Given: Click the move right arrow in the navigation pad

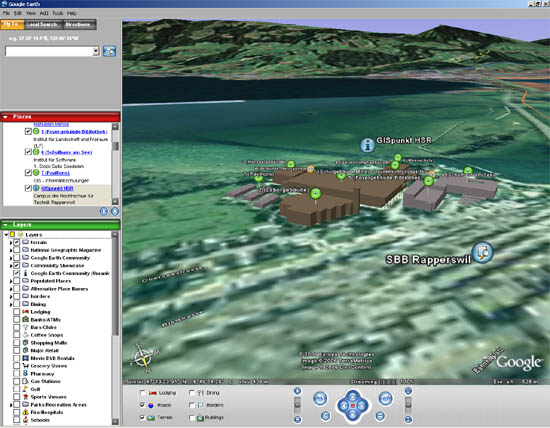Looking at the screenshot, I should (362, 406).
